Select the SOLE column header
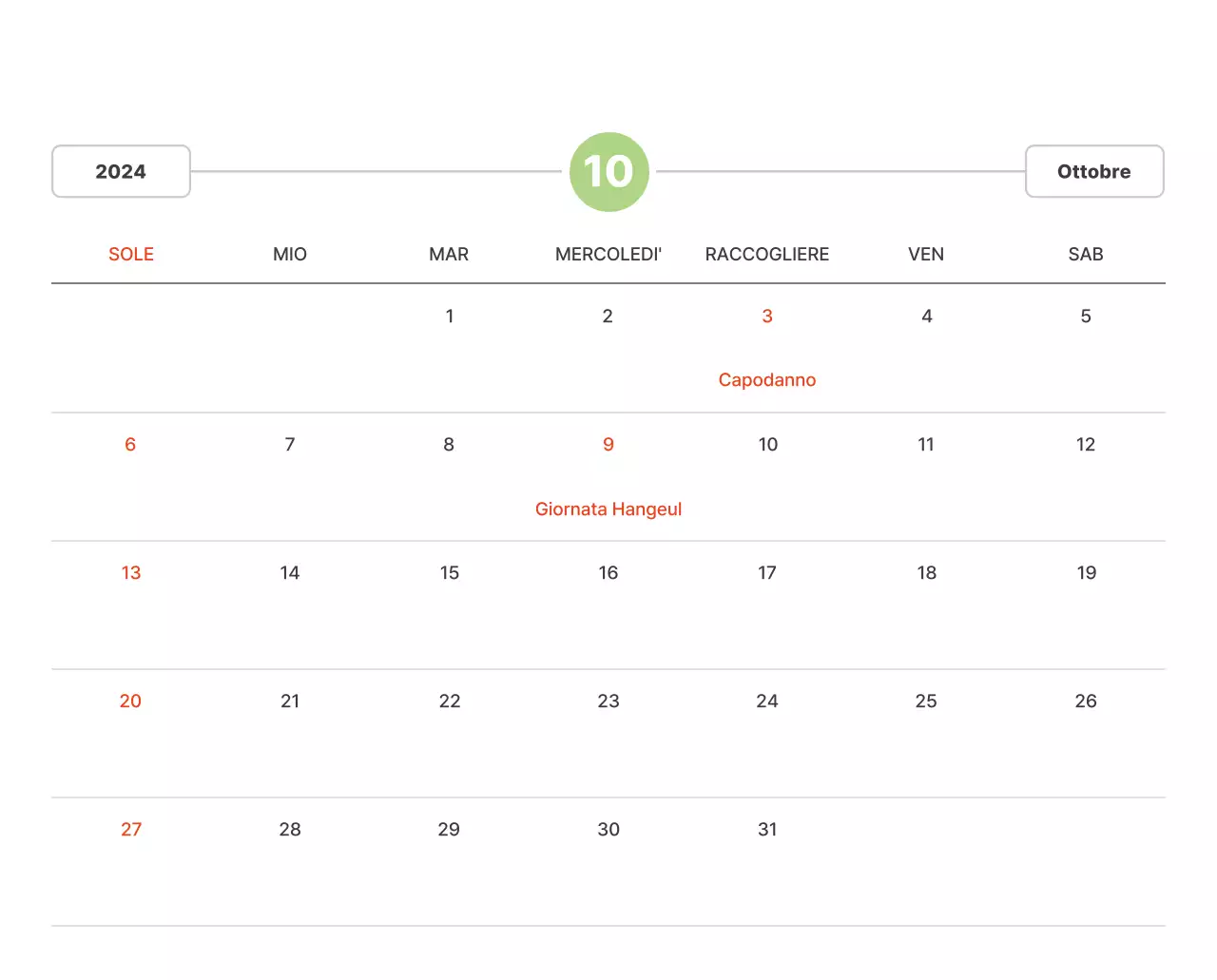 coord(131,254)
